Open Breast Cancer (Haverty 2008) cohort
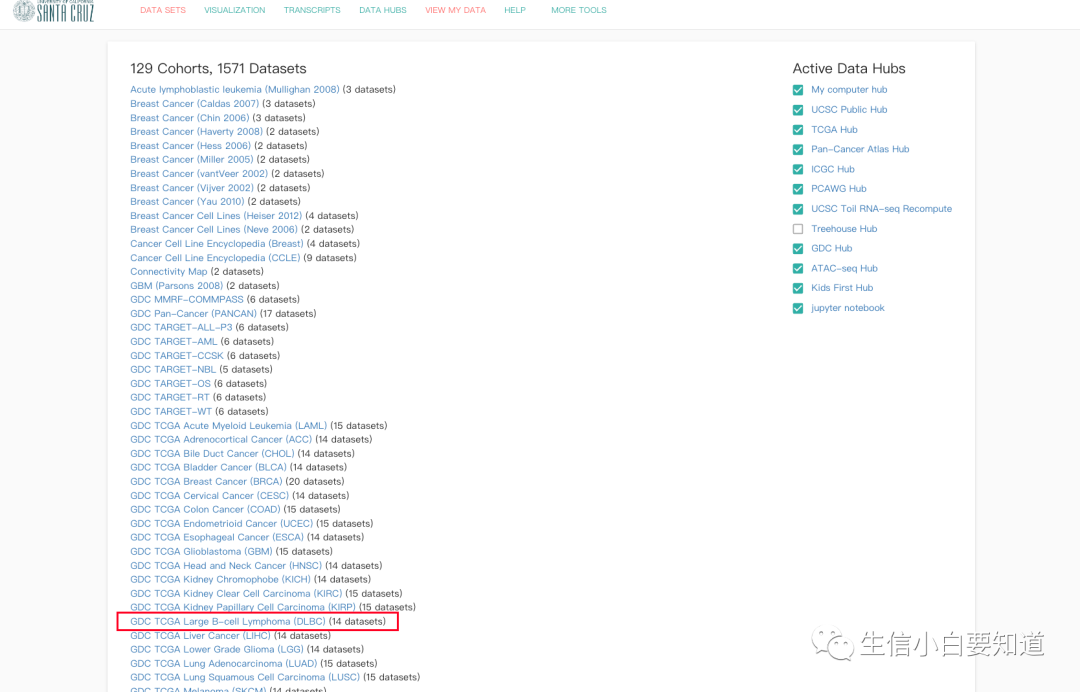Viewport: 1080px width, 692px height. (196, 132)
